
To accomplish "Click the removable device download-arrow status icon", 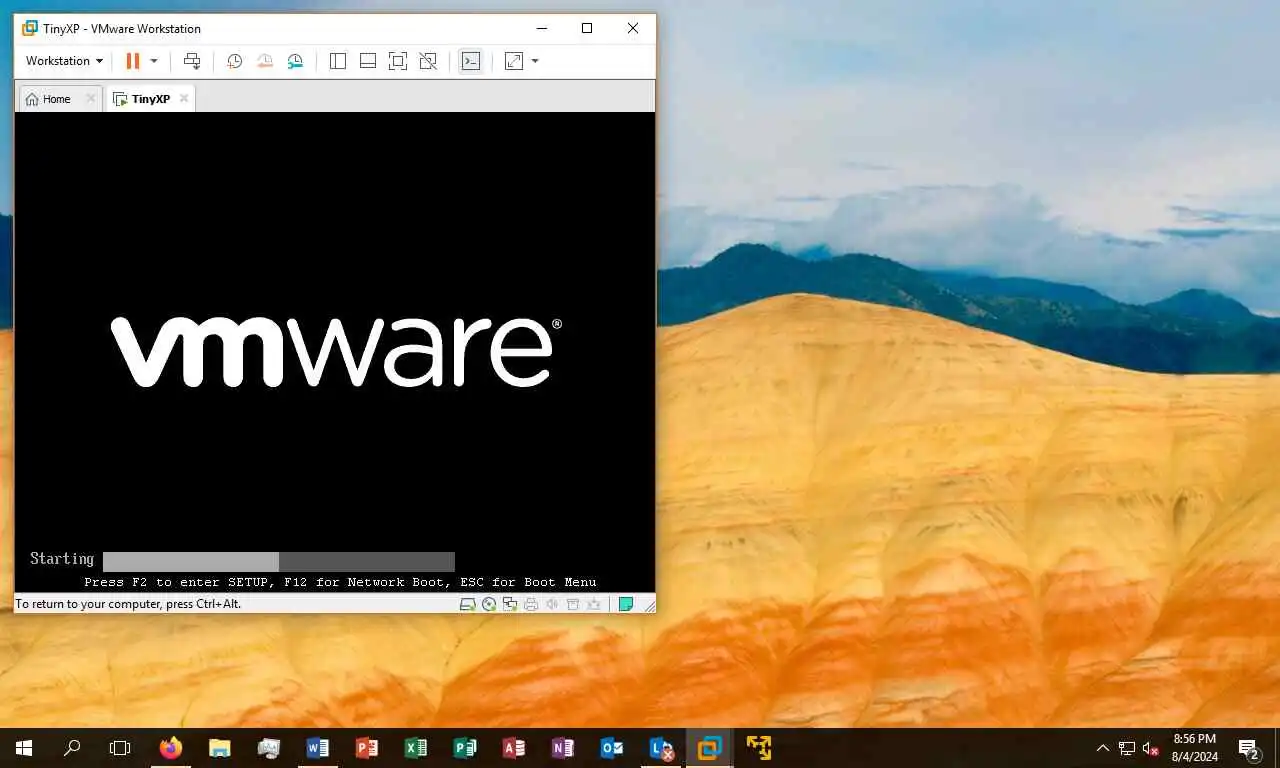I will click(594, 604).
